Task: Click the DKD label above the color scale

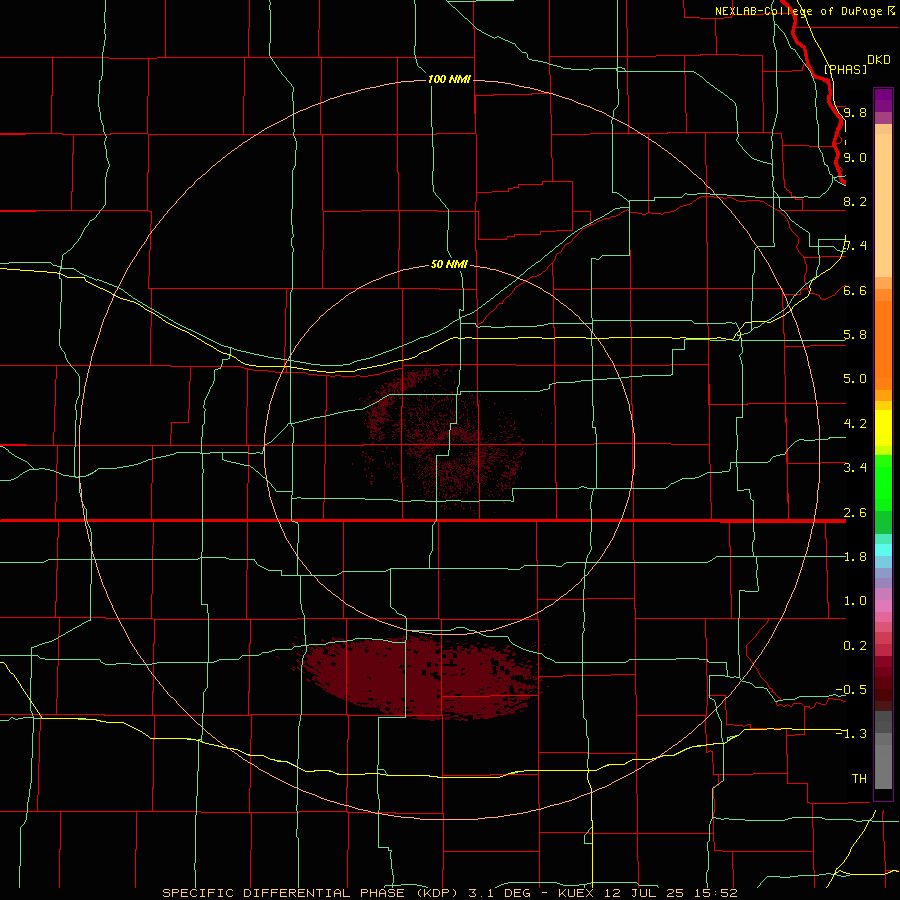Action: click(x=878, y=60)
